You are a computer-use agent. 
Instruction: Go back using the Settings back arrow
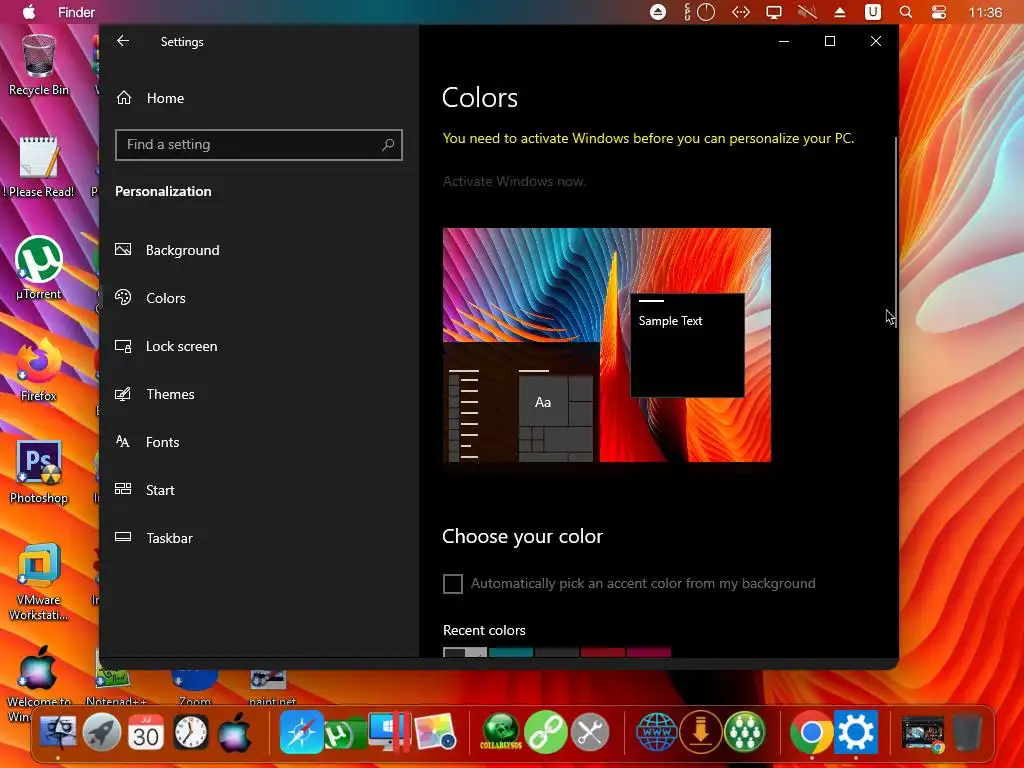click(x=123, y=41)
